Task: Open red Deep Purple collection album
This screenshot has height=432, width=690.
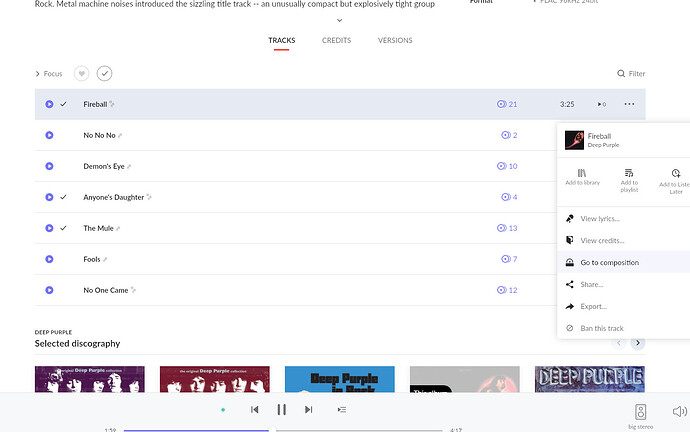Action: (x=215, y=379)
